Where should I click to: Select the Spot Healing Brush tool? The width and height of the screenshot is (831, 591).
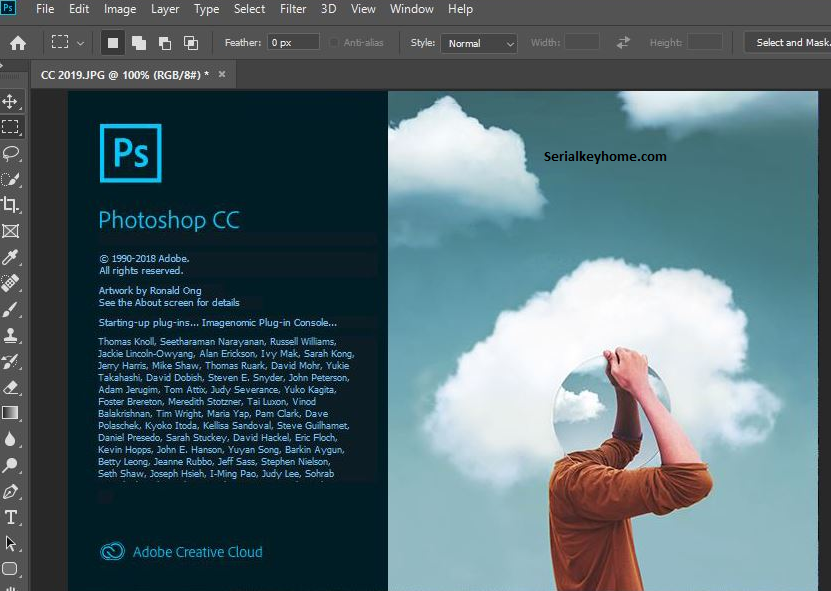(x=11, y=283)
